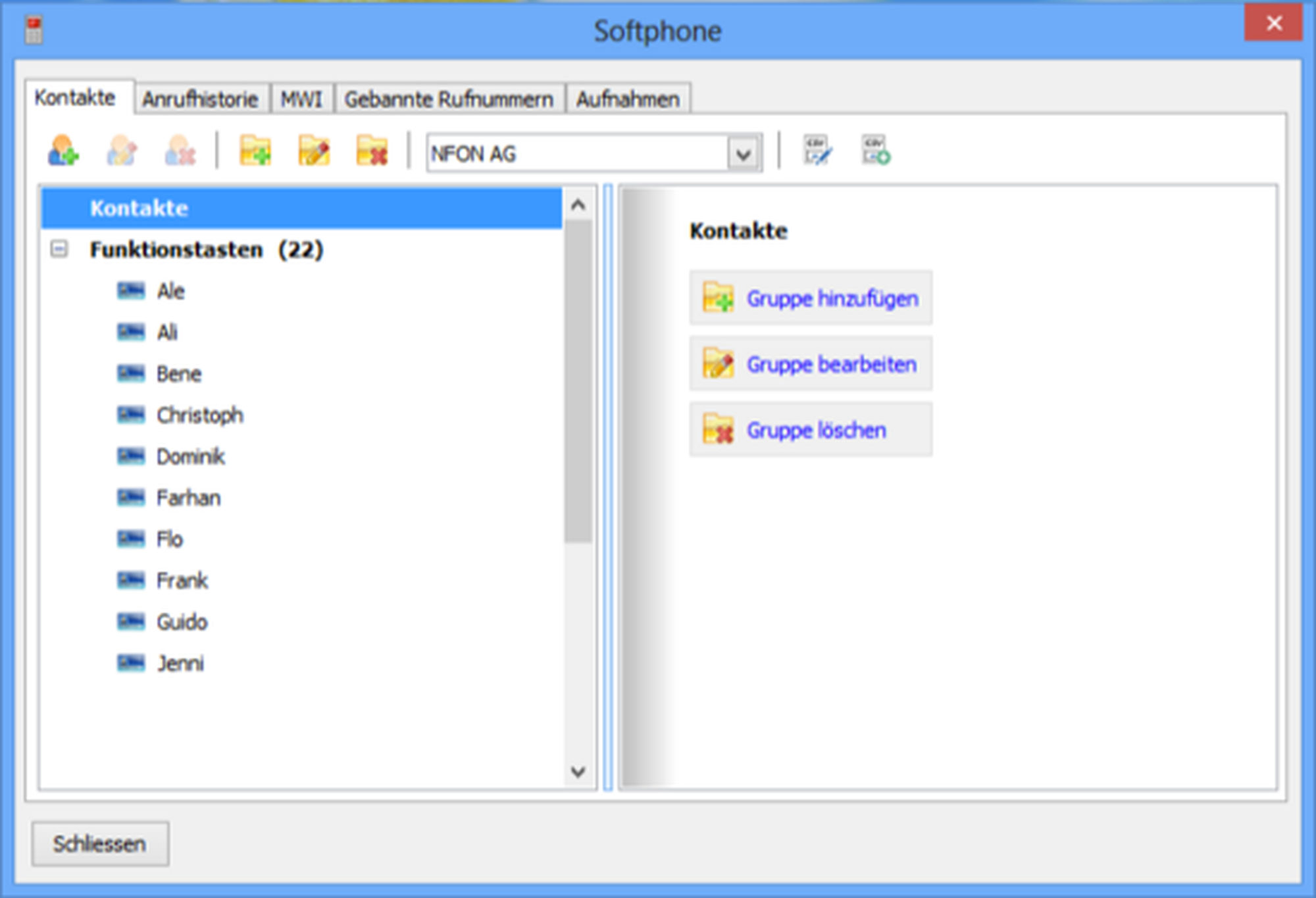This screenshot has height=898, width=1316.
Task: Click the add contact toolbar icon
Action: [x=63, y=151]
